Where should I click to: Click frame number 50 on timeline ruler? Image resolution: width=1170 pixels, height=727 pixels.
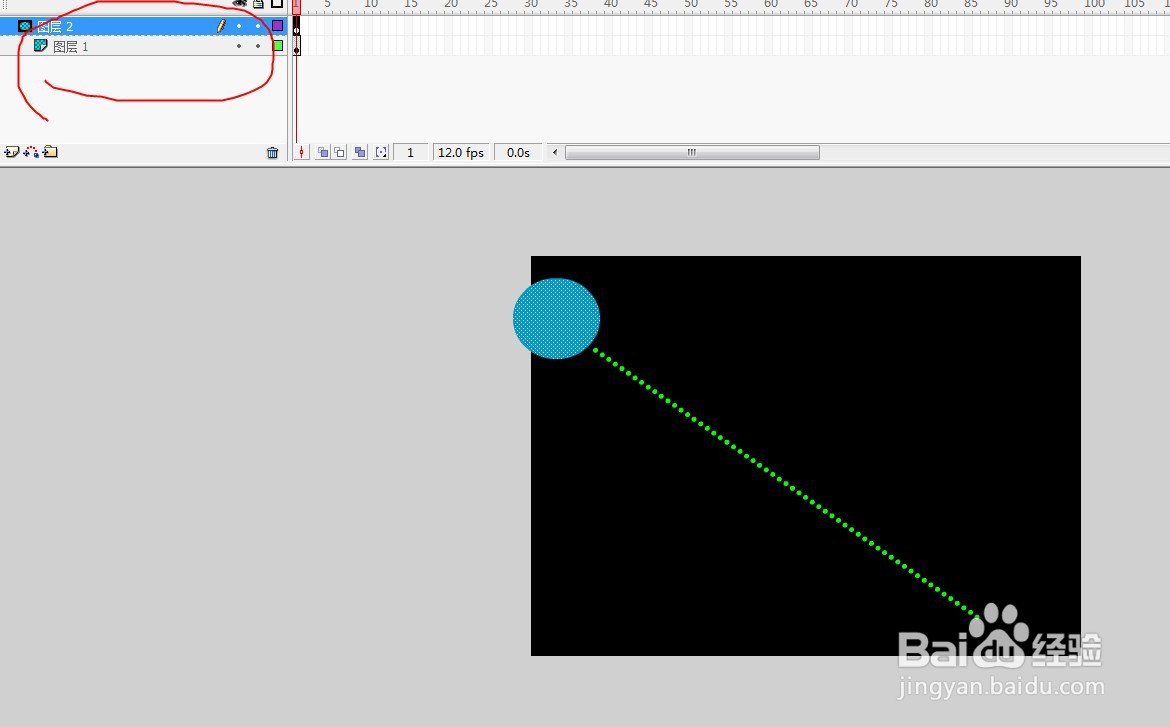coord(691,4)
